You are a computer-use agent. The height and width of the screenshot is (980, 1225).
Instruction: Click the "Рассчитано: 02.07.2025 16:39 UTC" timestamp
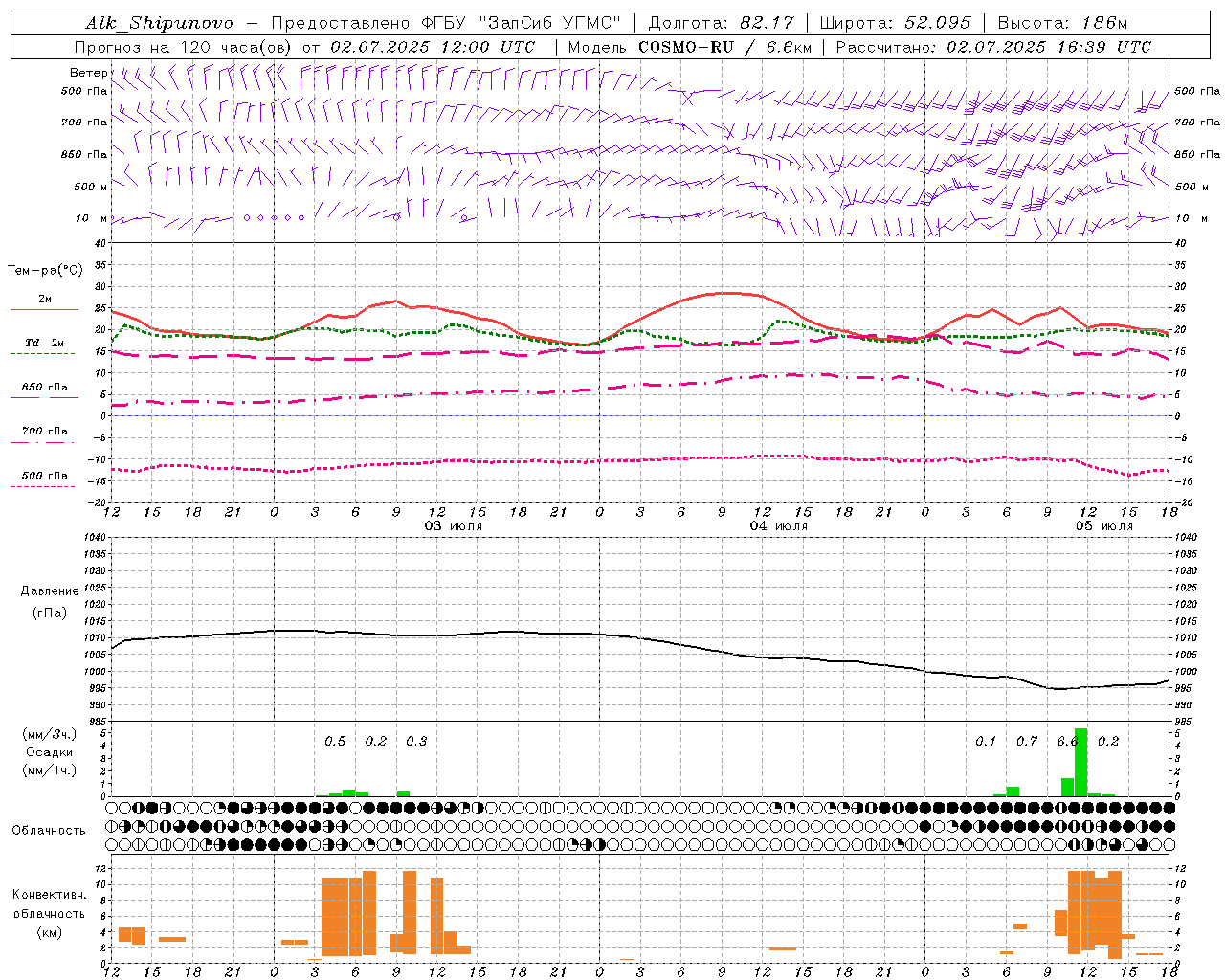point(993,47)
